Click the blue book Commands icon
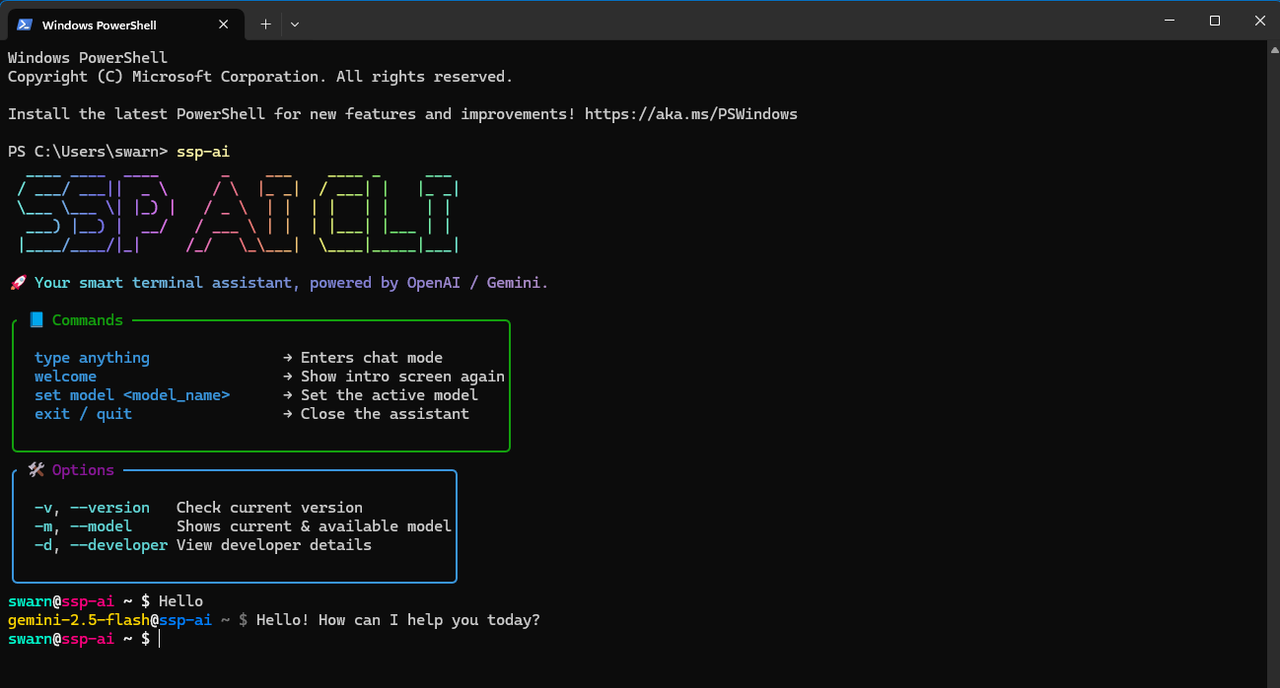This screenshot has width=1280, height=688. click(36, 320)
